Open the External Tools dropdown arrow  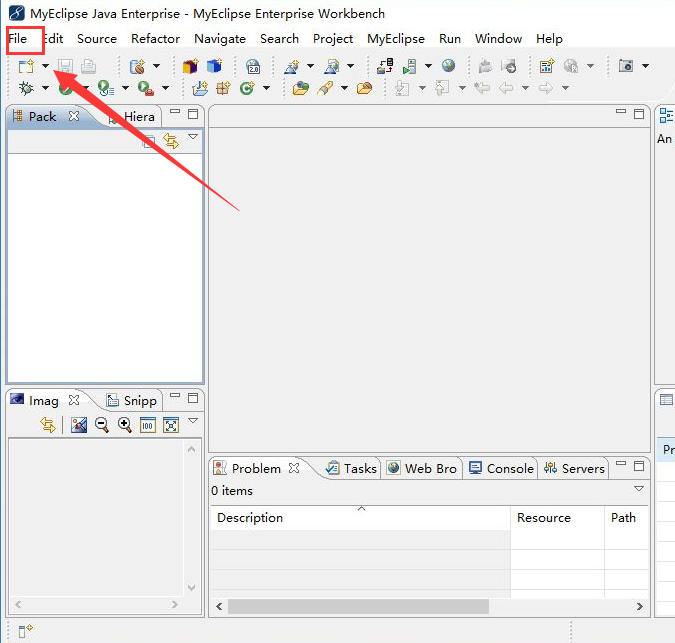click(x=165, y=88)
